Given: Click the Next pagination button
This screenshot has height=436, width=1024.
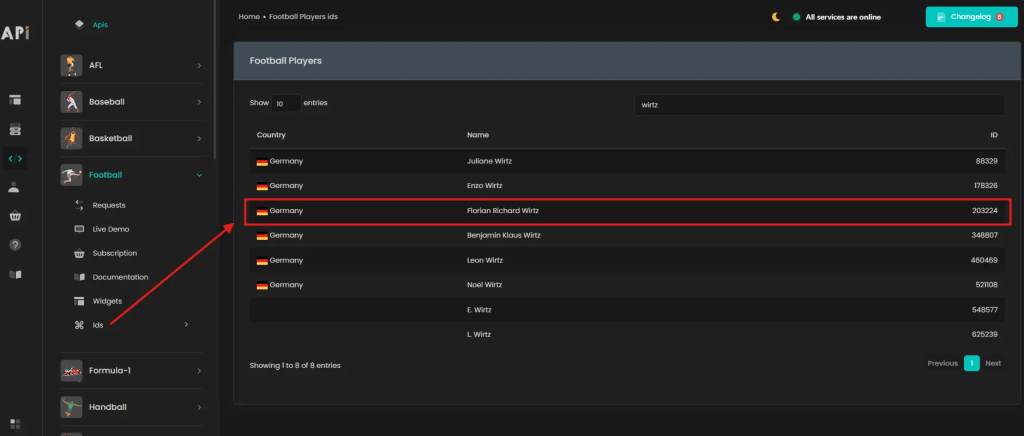Looking at the screenshot, I should click(x=993, y=363).
